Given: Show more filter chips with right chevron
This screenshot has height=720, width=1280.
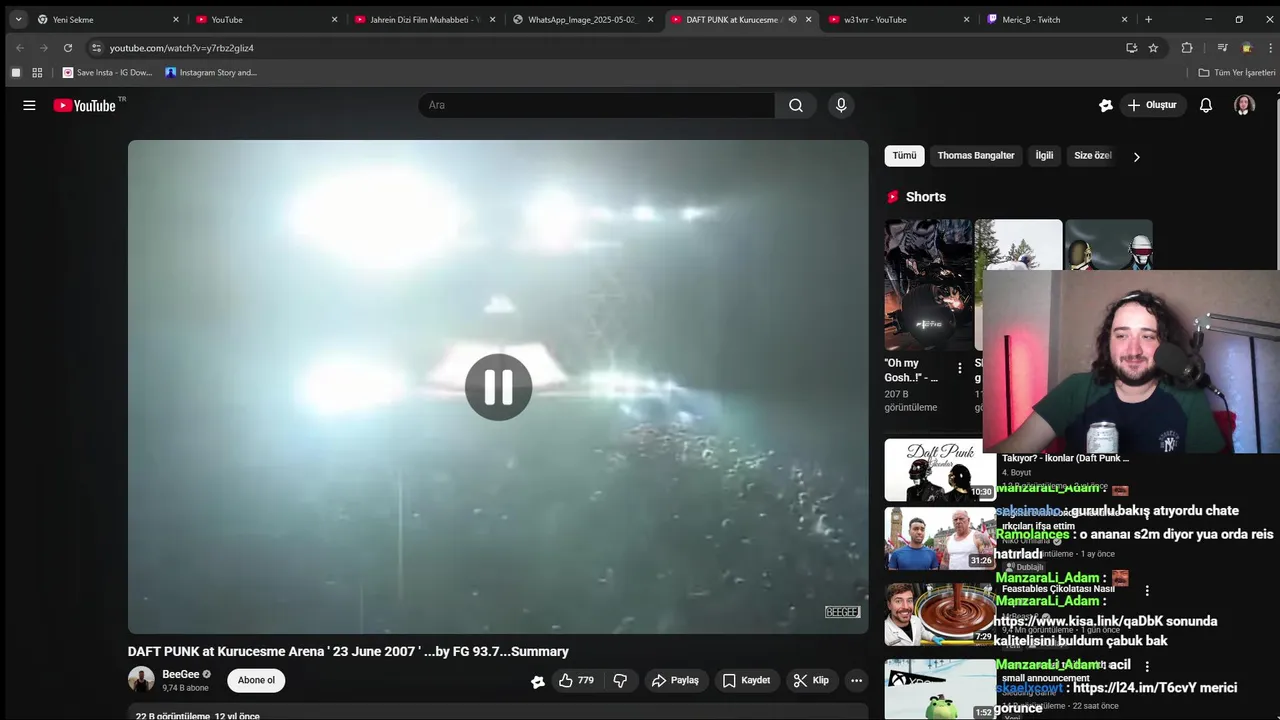Looking at the screenshot, I should tap(1136, 156).
